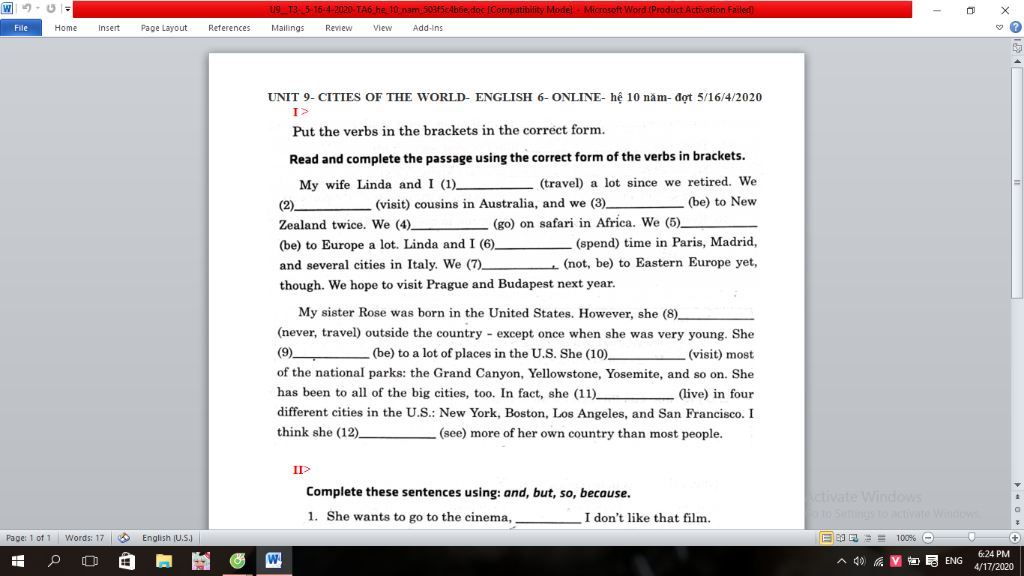Click the Zoom In plus button
1024x576 pixels.
coord(1014,538)
